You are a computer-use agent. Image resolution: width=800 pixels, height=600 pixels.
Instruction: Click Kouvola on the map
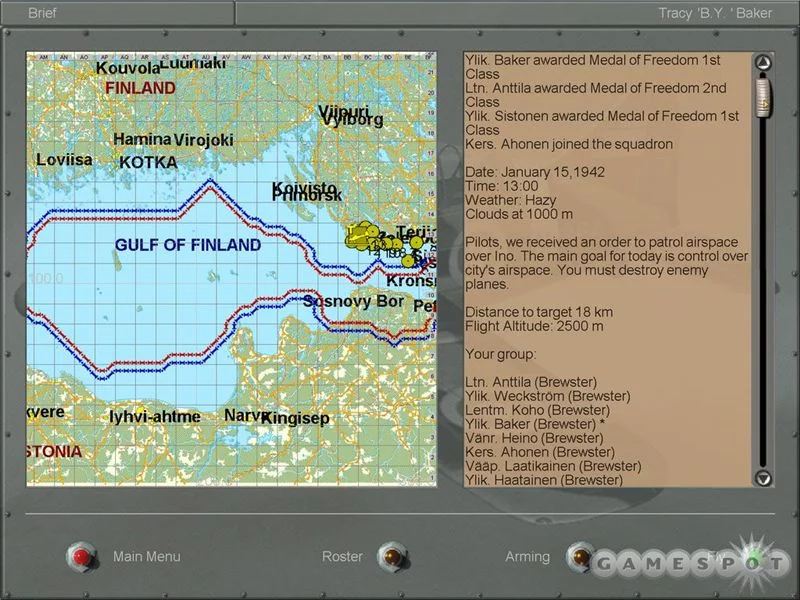[128, 68]
